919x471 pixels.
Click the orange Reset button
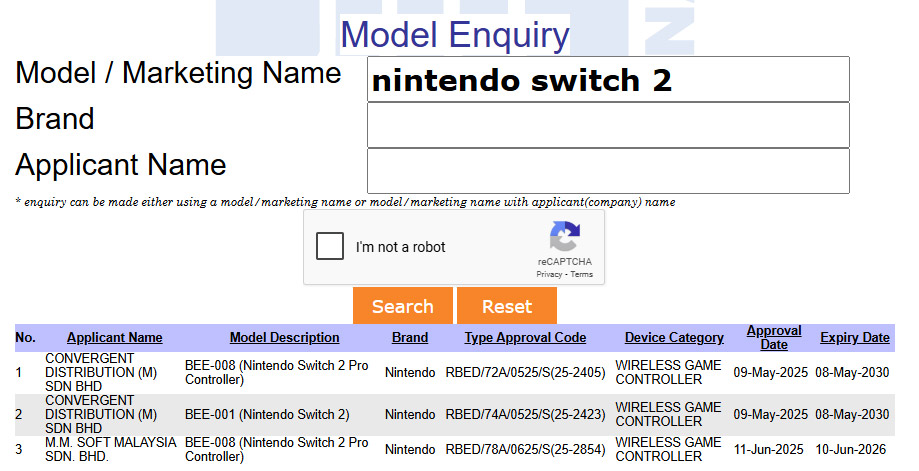coord(507,306)
